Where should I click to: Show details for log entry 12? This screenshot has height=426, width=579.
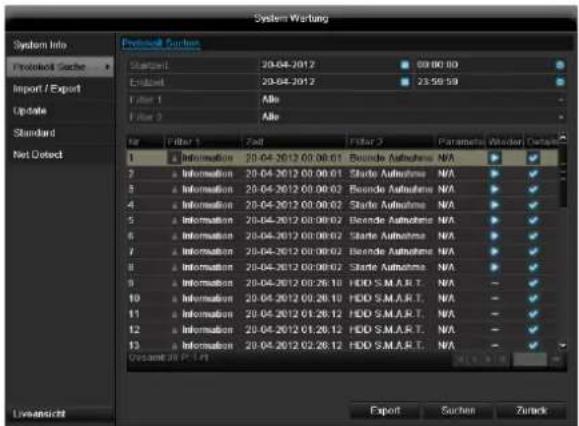point(533,330)
